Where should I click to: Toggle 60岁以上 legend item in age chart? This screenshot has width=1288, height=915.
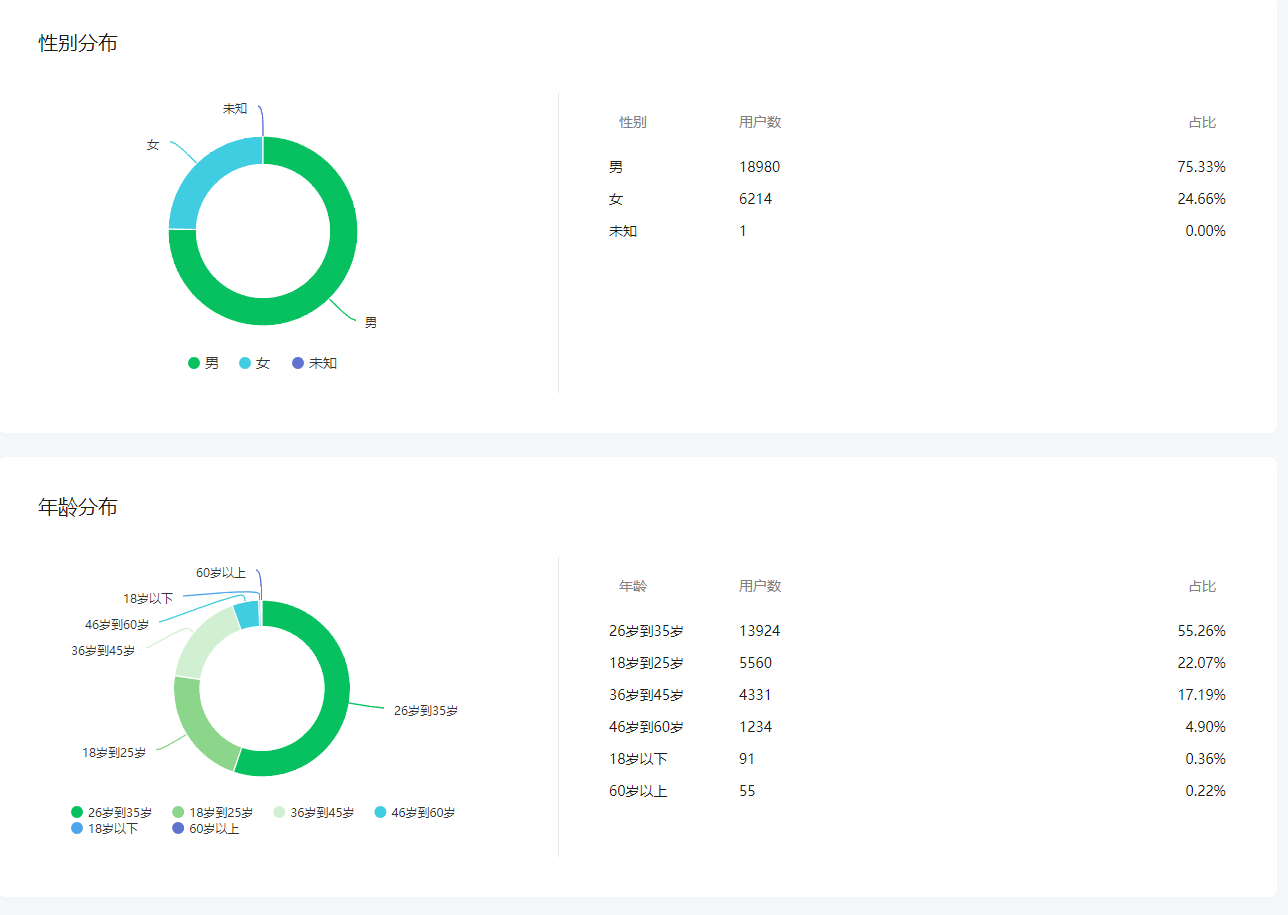point(205,828)
